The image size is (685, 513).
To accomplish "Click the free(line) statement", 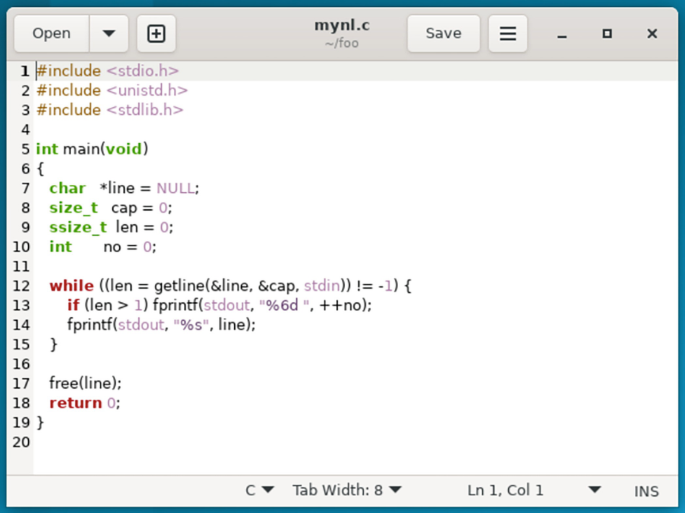I will click(85, 383).
